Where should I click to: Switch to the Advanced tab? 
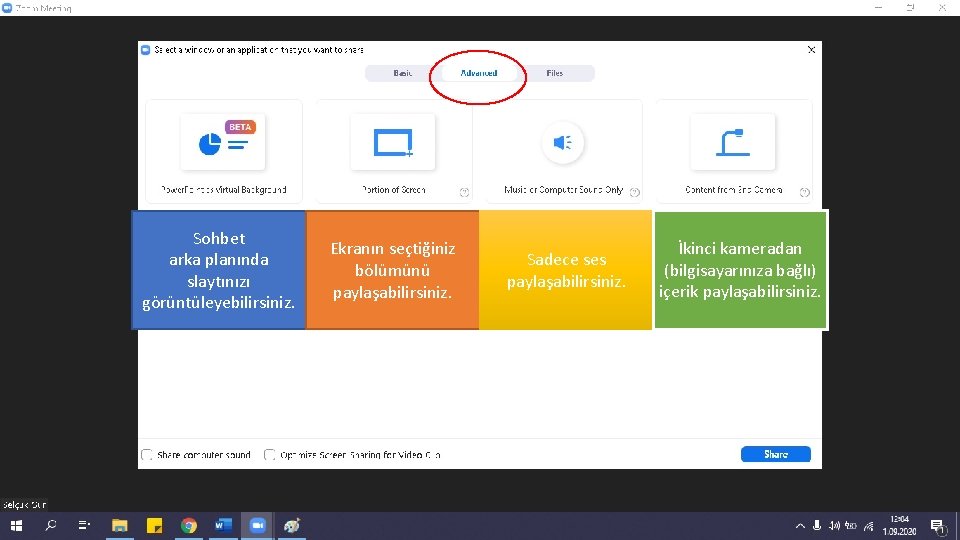(x=479, y=73)
